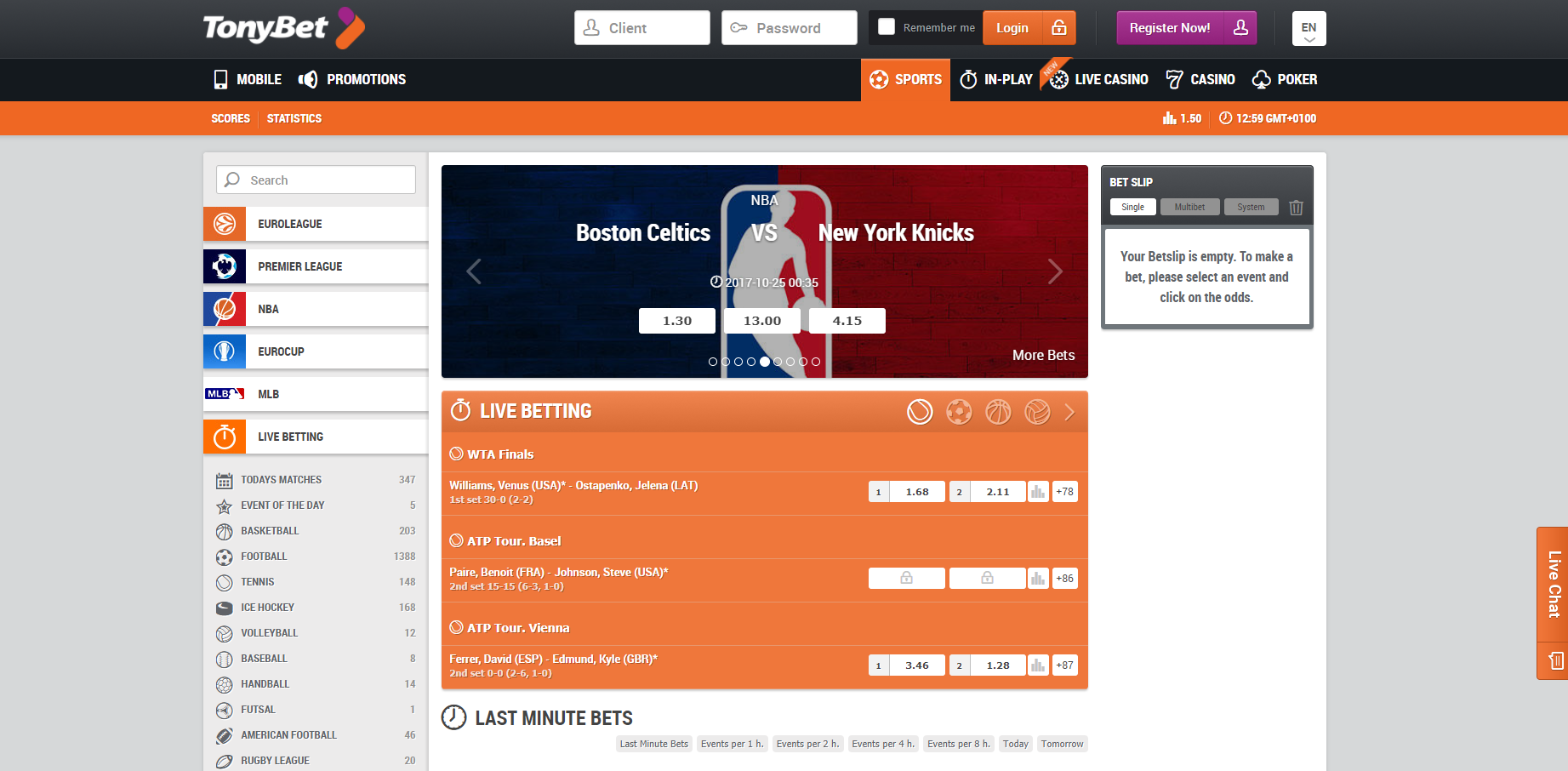Open the Scores link

(231, 118)
